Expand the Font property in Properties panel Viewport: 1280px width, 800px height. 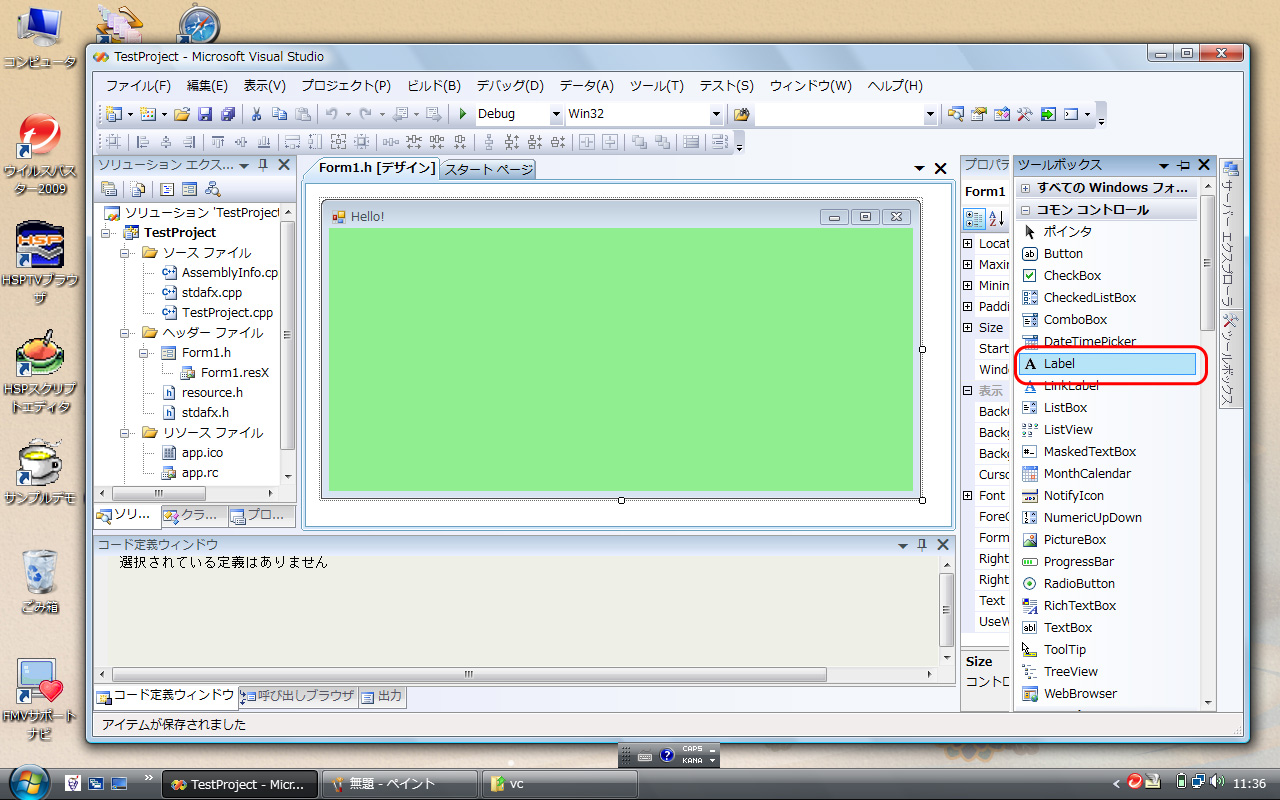[x=968, y=496]
